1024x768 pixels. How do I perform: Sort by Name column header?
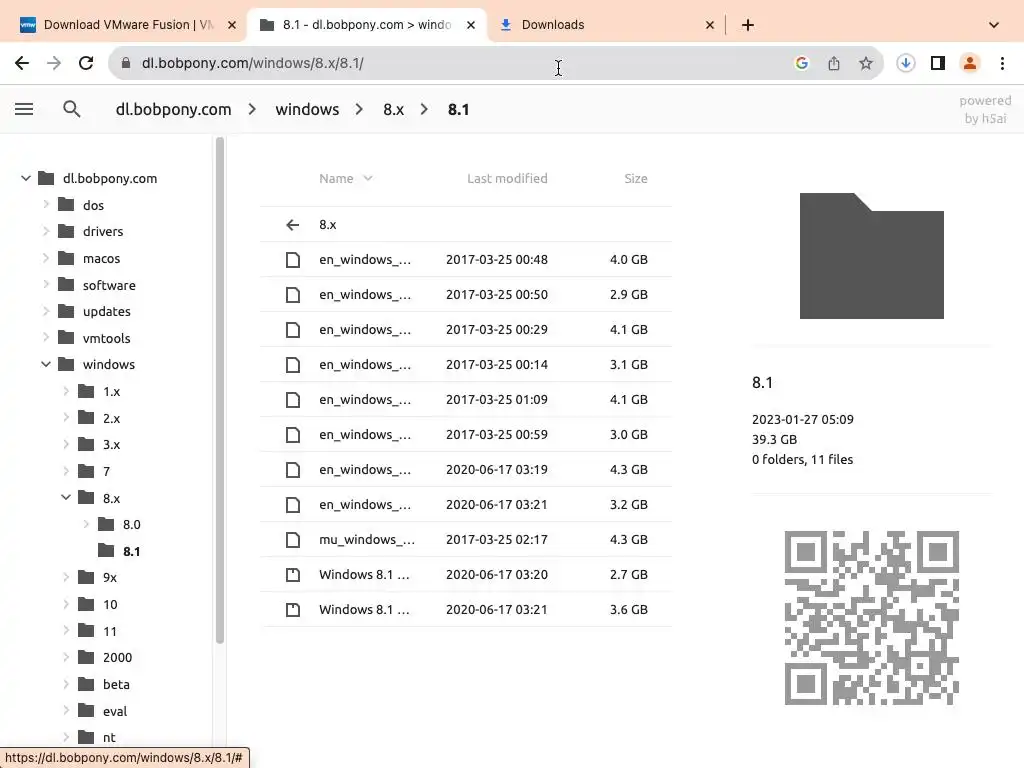345,178
